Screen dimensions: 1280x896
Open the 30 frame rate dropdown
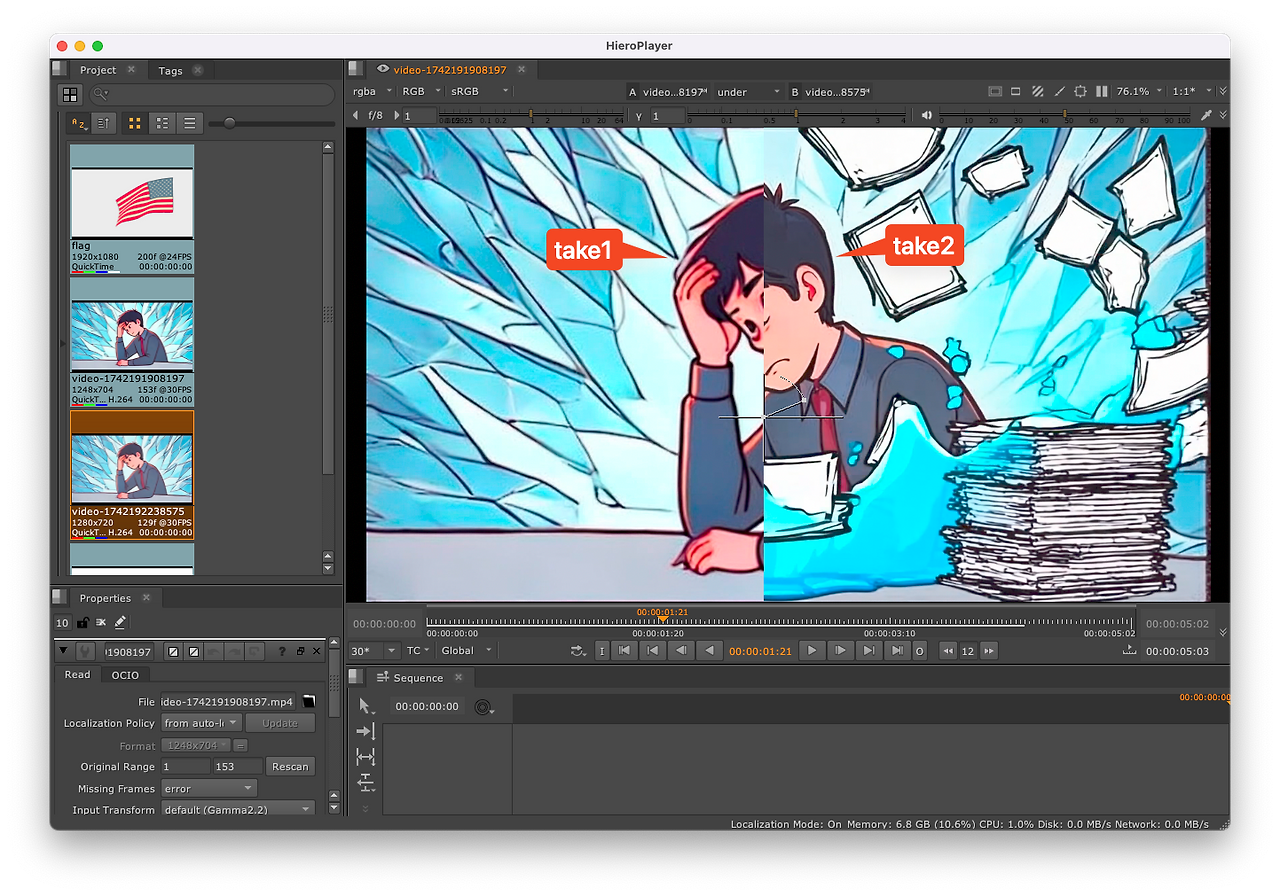click(374, 651)
